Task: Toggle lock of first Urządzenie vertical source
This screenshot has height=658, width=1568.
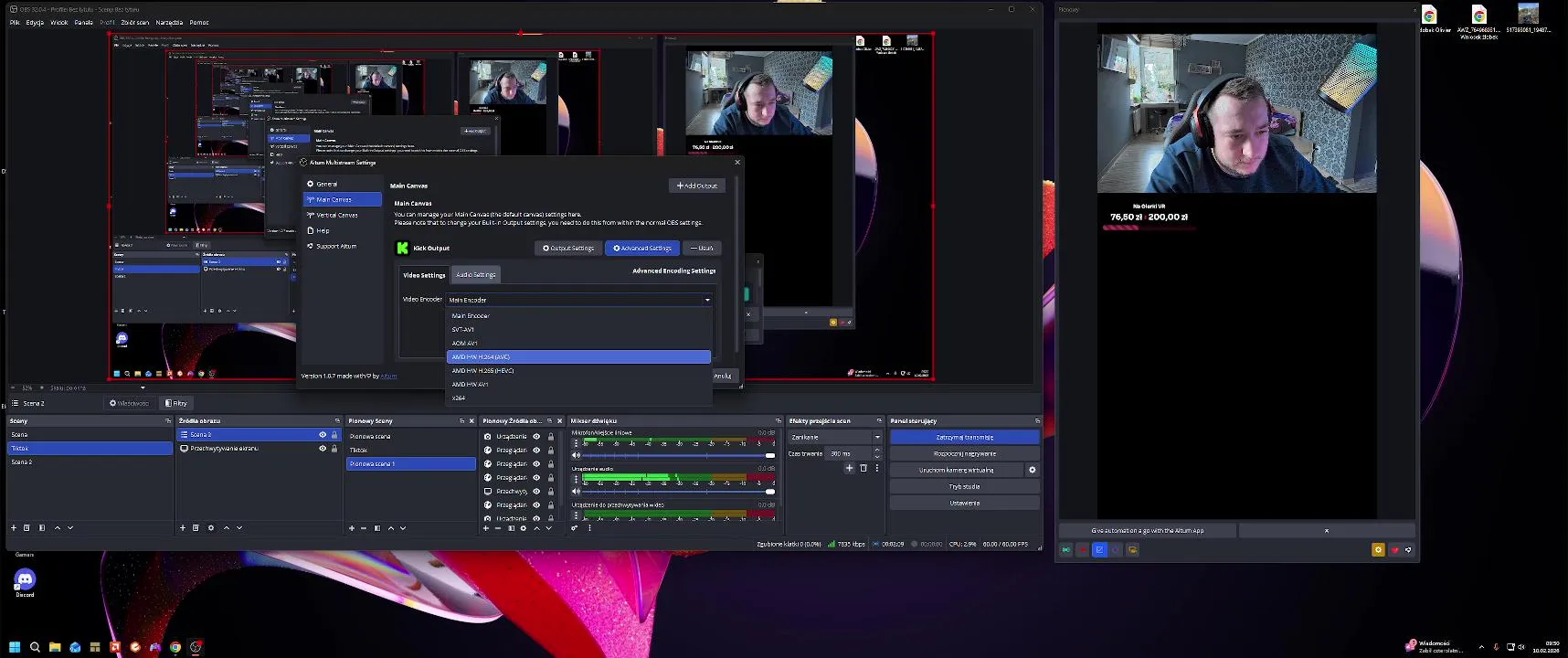Action: tap(550, 437)
